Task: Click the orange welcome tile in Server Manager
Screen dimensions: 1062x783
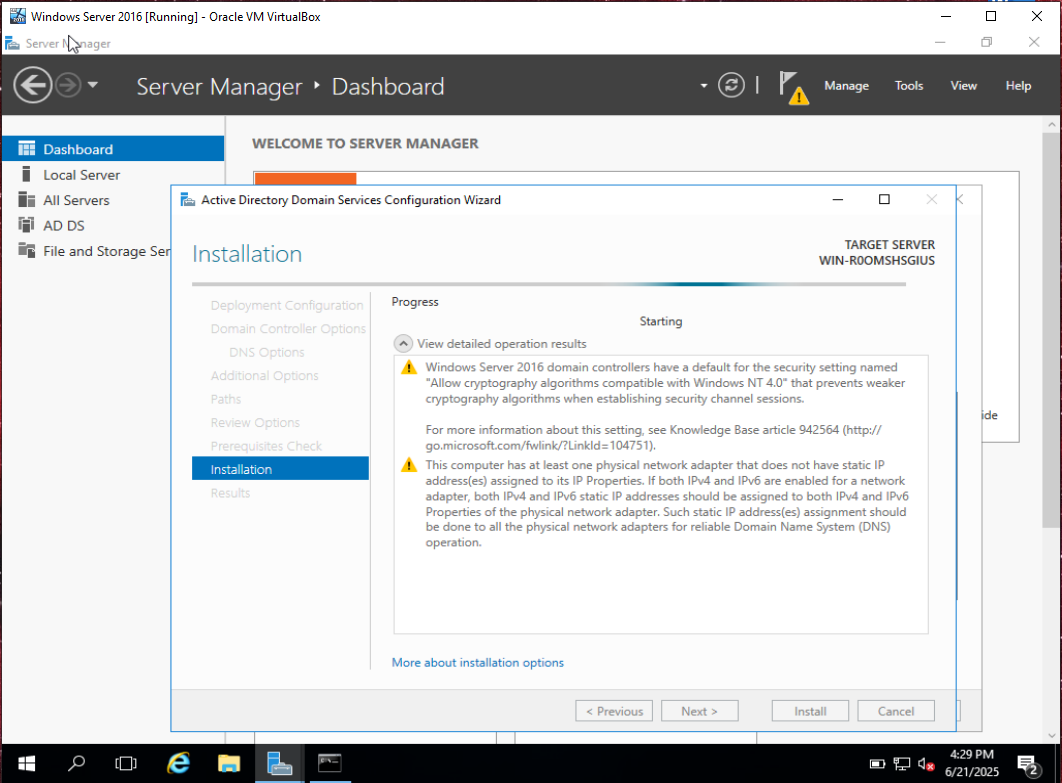Action: tap(305, 179)
